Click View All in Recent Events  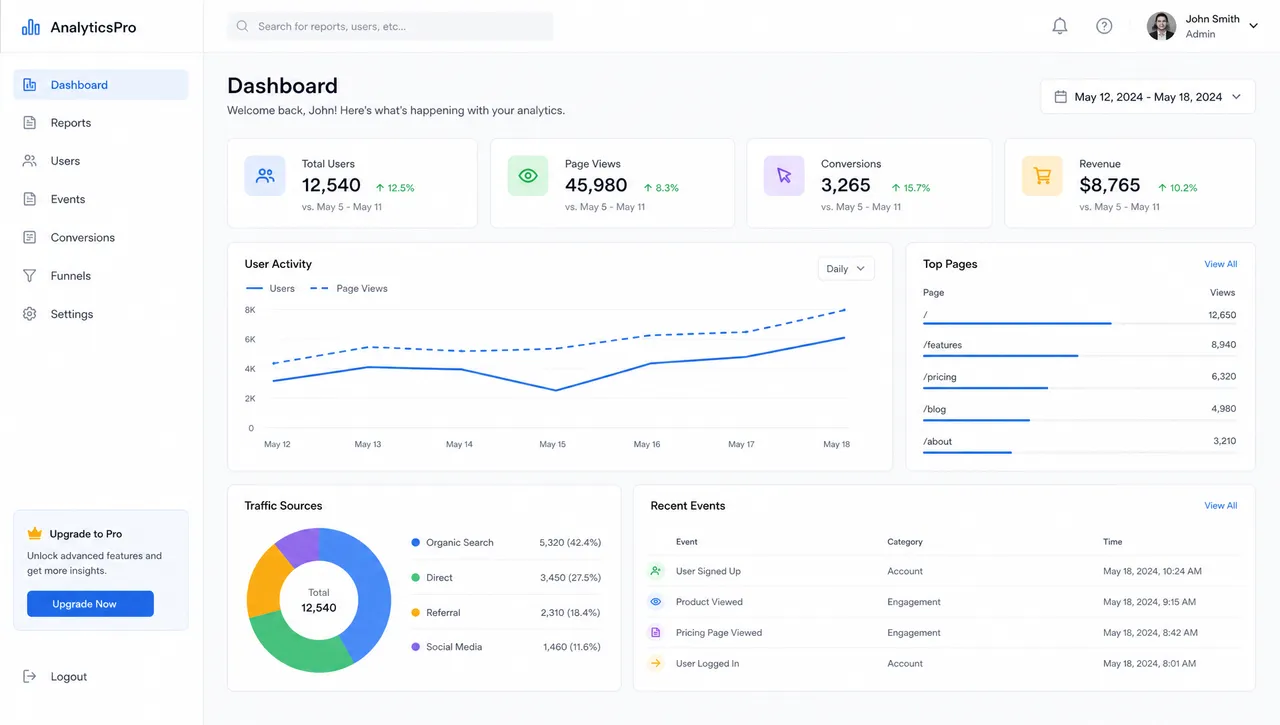point(1221,506)
